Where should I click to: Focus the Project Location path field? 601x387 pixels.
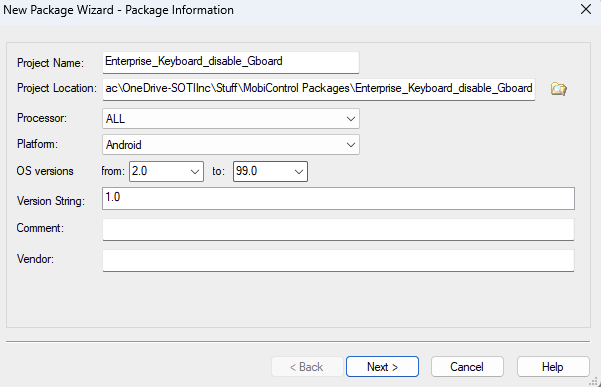(x=319, y=89)
